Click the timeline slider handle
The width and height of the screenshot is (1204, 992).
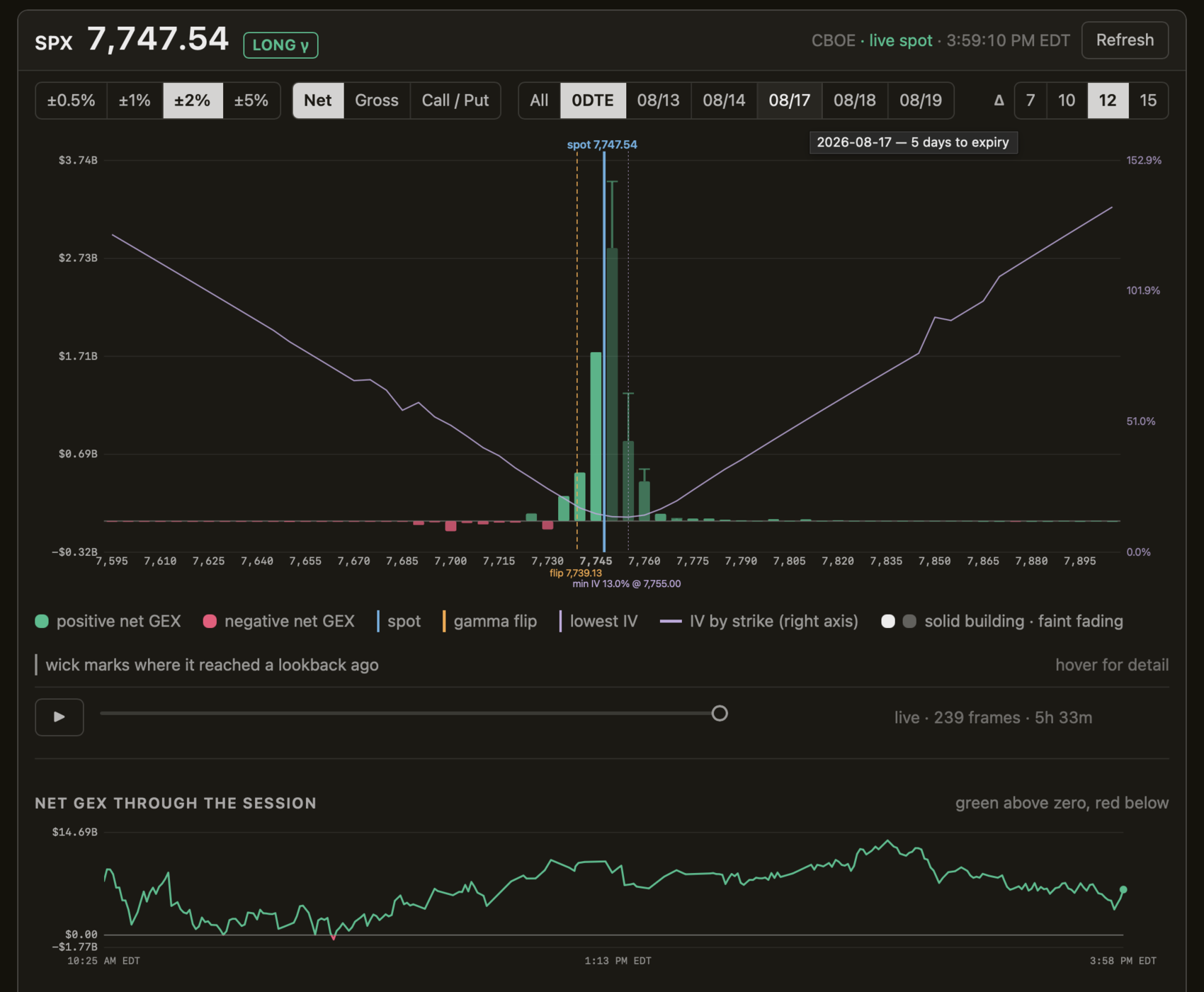coord(720,713)
